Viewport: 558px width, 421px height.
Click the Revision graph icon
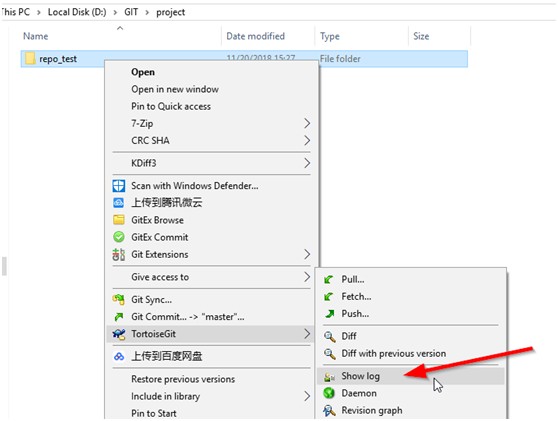click(329, 410)
